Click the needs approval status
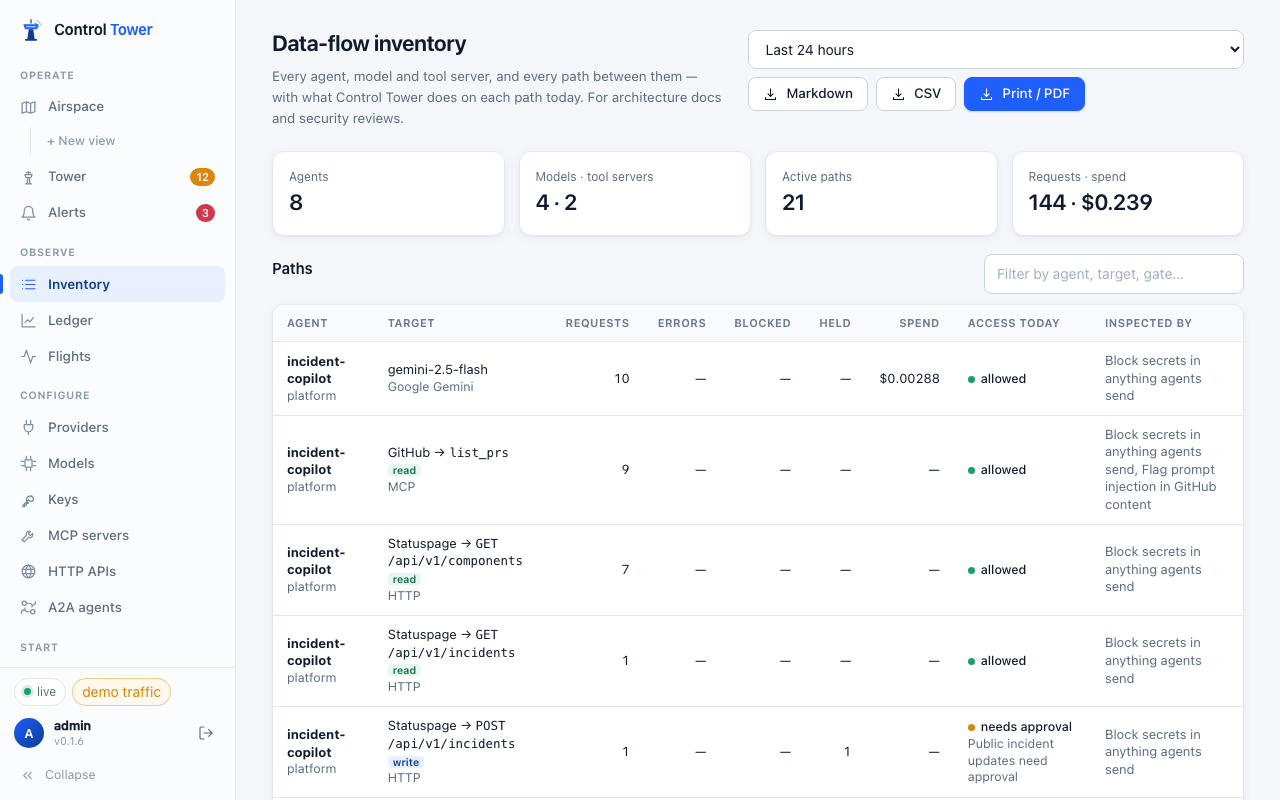Viewport: 1280px width, 800px height. point(1020,727)
